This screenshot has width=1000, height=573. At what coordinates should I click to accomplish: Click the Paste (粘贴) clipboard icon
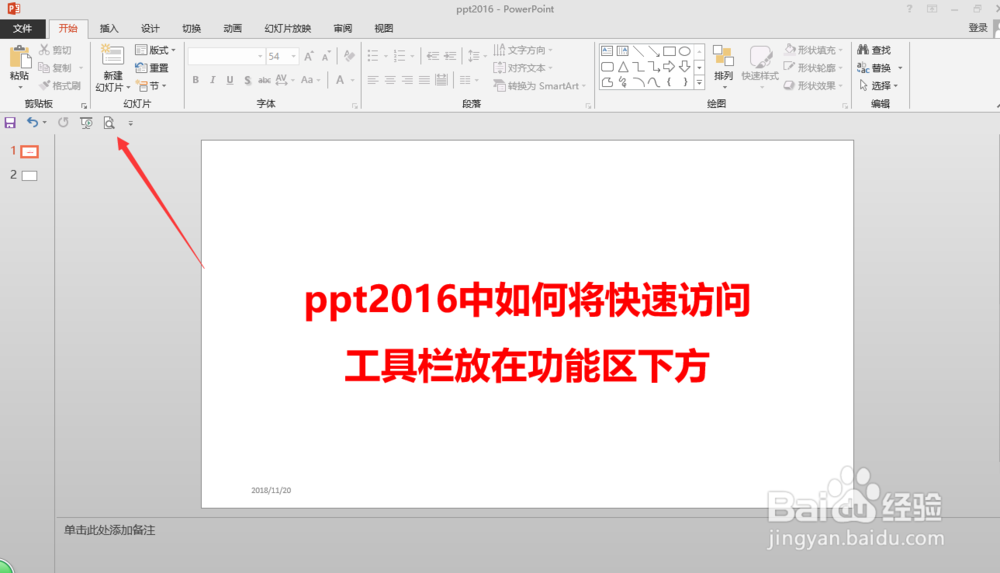[x=20, y=57]
